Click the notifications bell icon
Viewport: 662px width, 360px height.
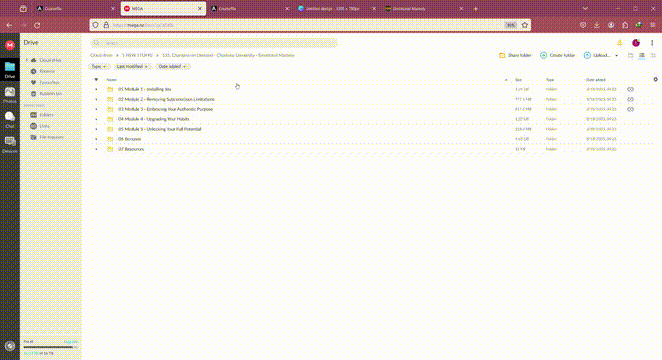pos(620,43)
